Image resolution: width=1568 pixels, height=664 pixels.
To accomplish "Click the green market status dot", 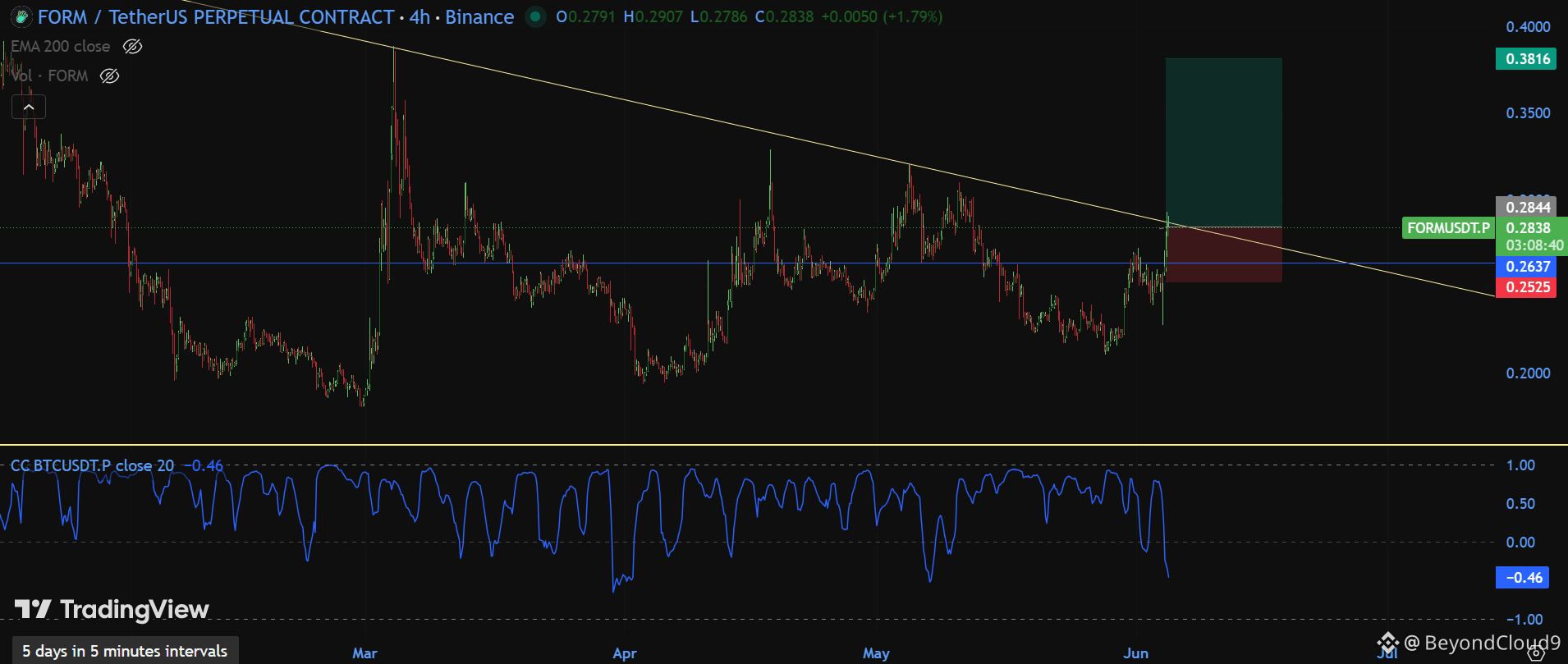I will pos(535,16).
